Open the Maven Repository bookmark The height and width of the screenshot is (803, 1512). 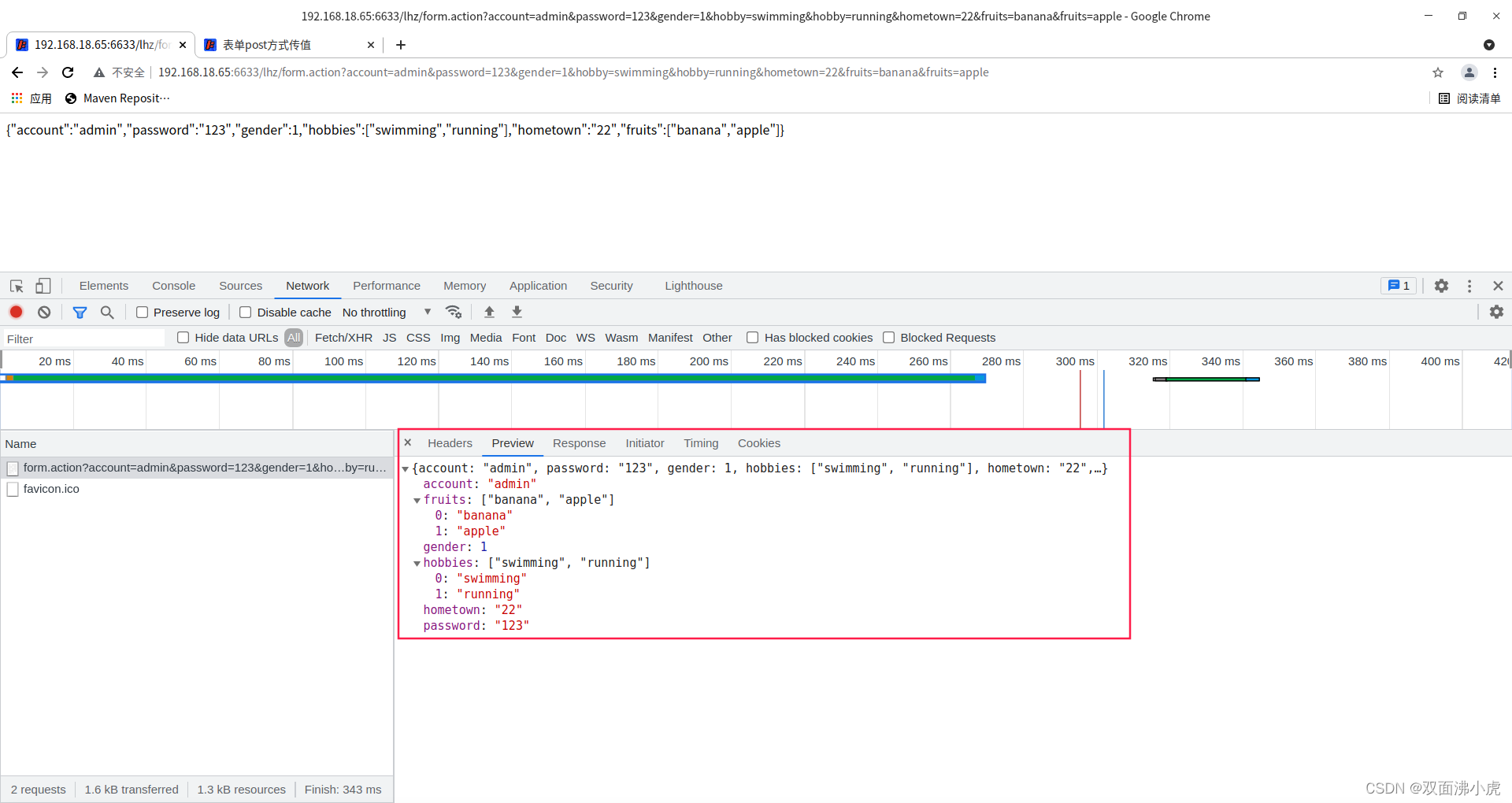pos(118,98)
